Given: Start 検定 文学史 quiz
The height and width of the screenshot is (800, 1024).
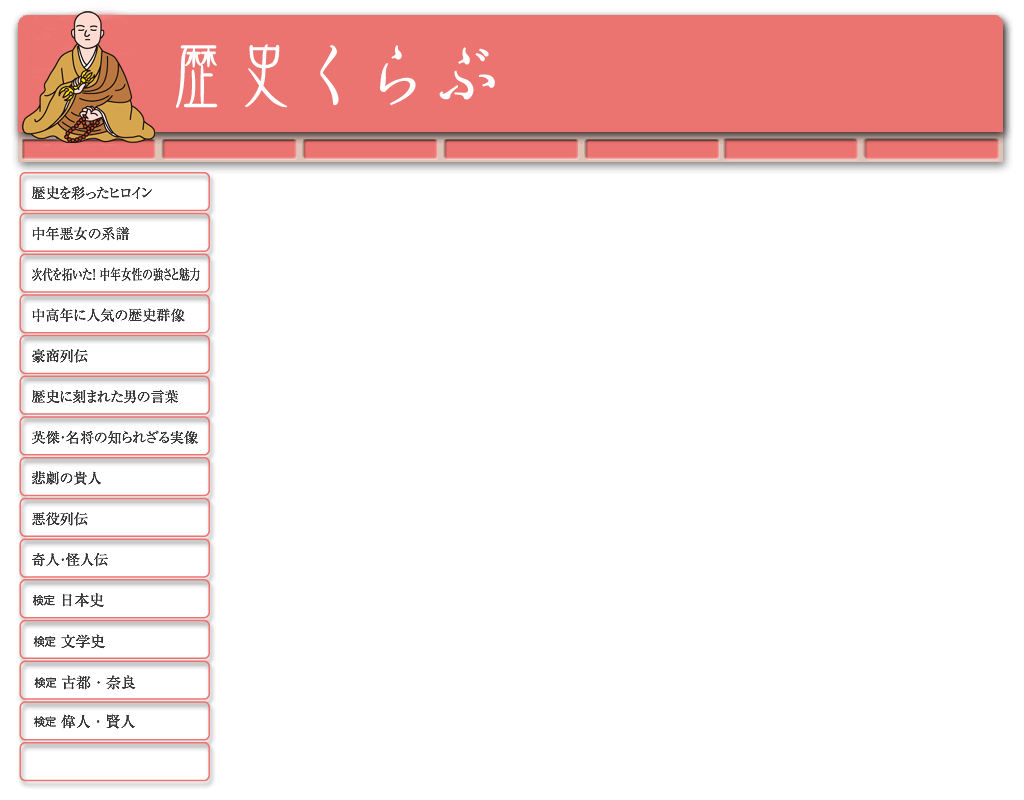Looking at the screenshot, I should 115,641.
